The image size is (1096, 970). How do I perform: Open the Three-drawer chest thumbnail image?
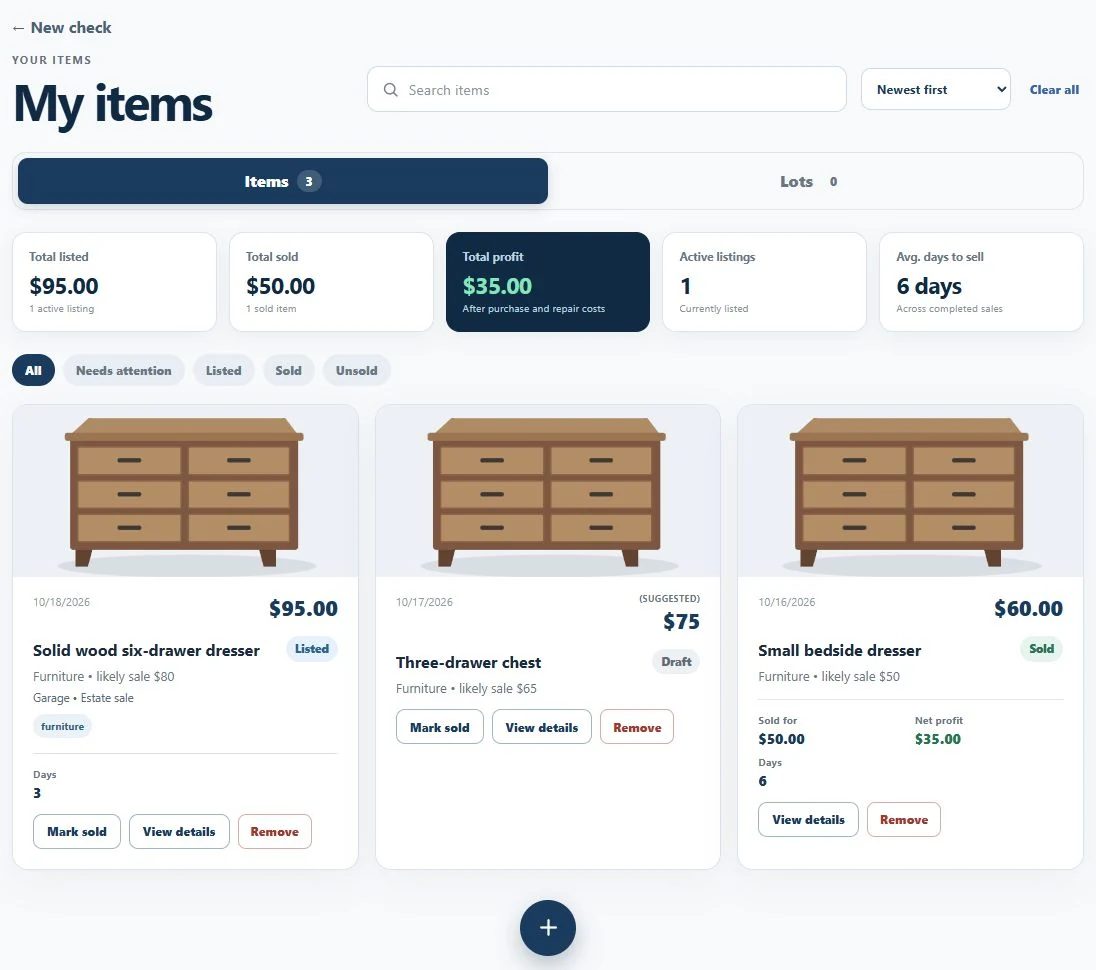(548, 491)
